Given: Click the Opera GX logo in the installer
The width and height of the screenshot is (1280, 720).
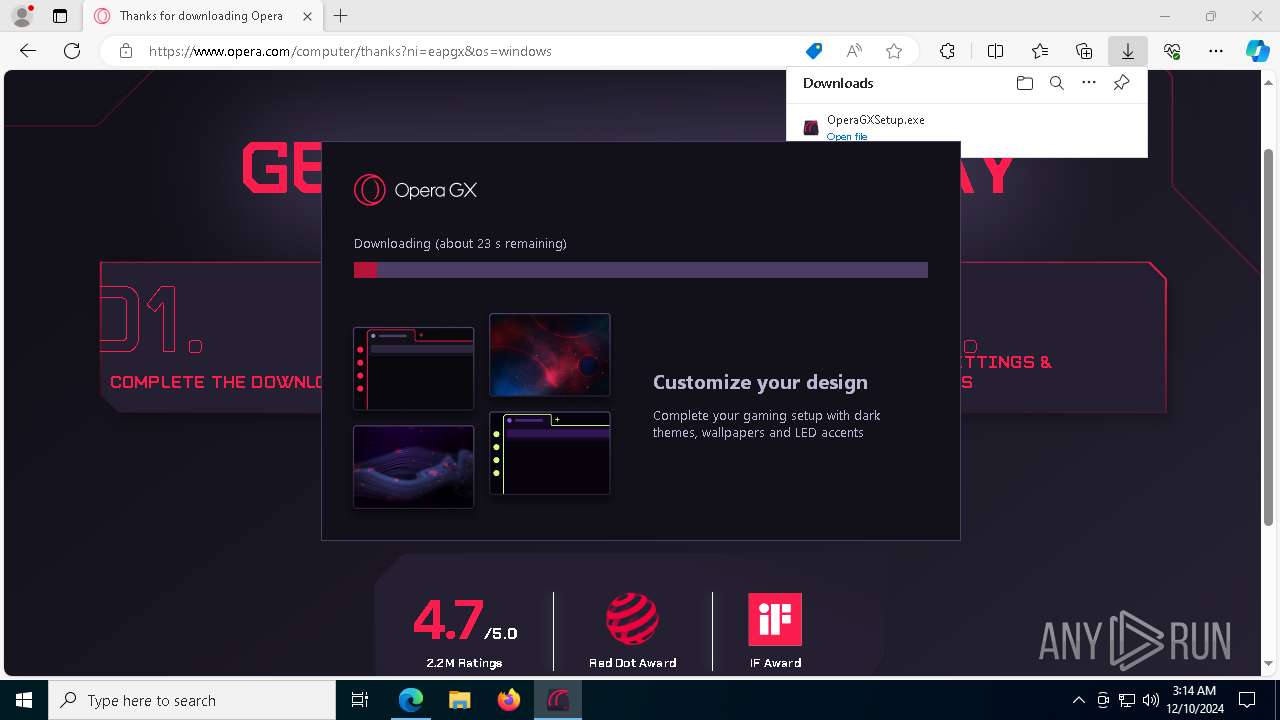Looking at the screenshot, I should tap(415, 189).
